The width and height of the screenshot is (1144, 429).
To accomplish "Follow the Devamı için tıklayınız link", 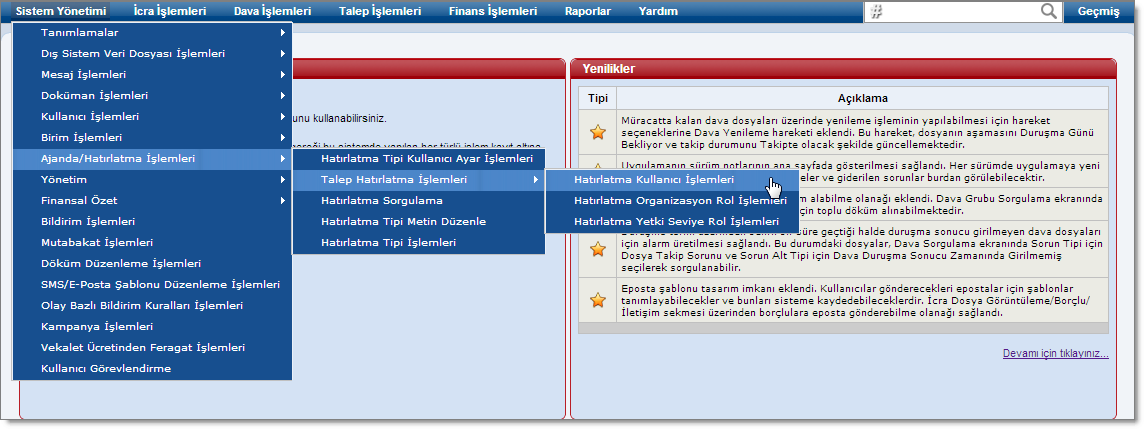I will coord(1056,354).
